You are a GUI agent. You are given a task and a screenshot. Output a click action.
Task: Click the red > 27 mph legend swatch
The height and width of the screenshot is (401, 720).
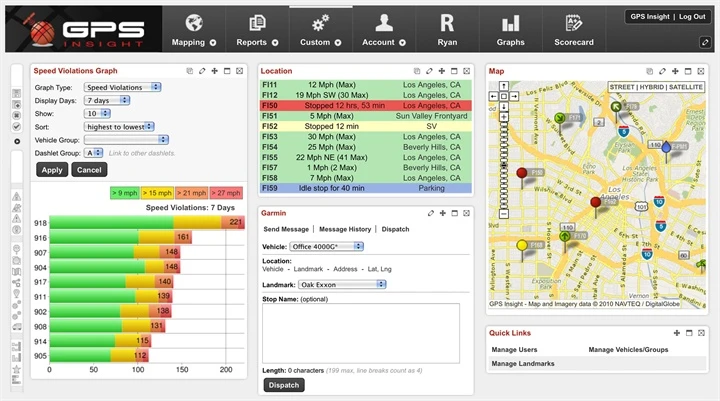(x=226, y=193)
